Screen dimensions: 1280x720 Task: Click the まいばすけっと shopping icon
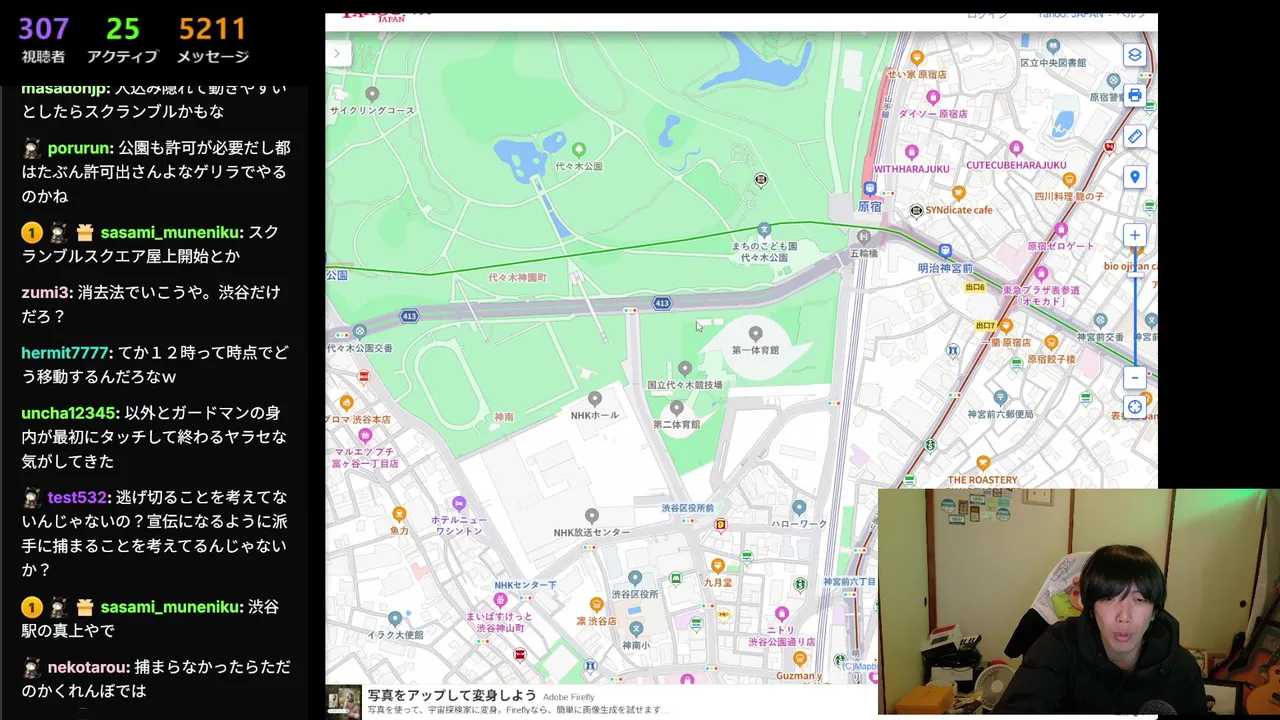(499, 602)
